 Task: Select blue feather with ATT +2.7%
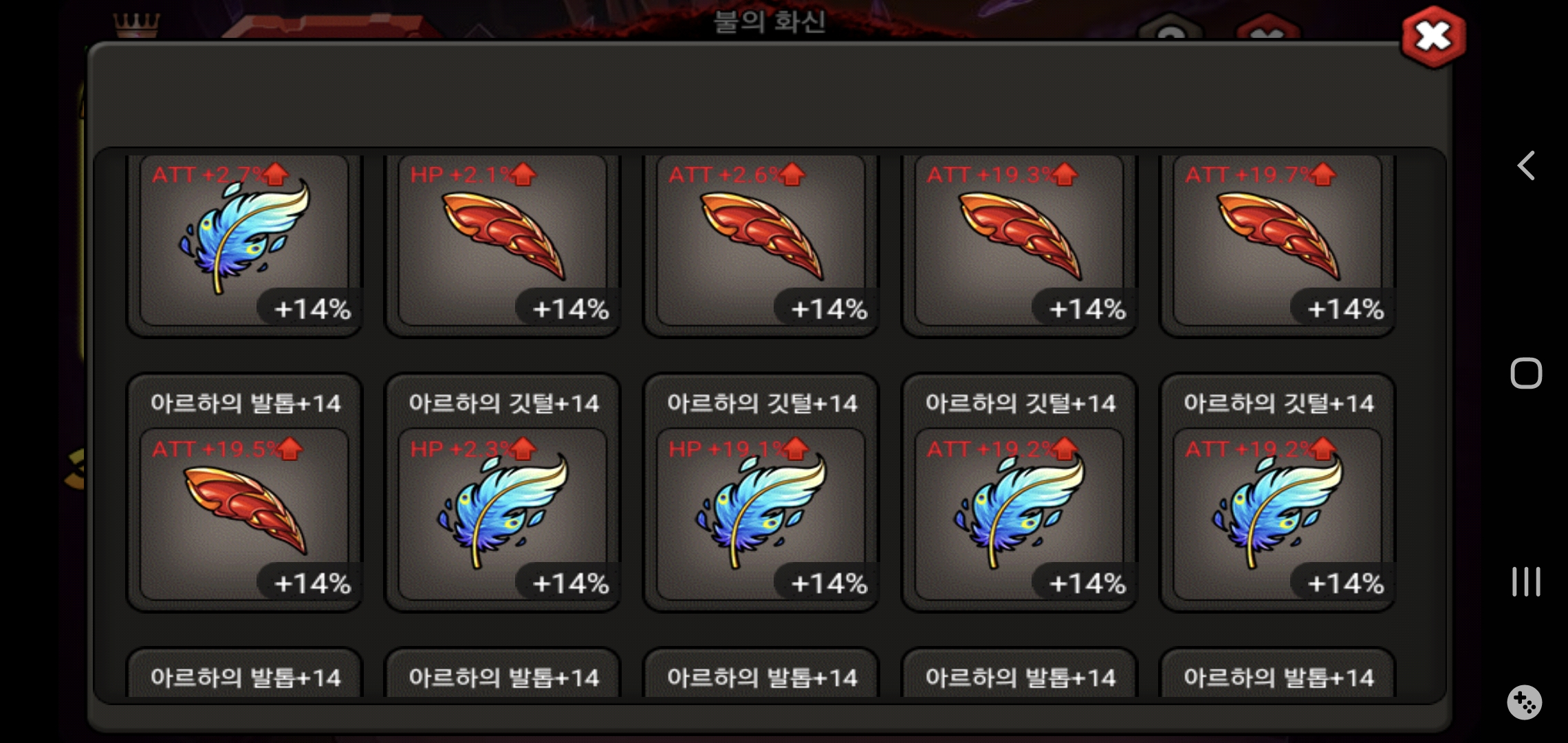pyautogui.click(x=244, y=240)
